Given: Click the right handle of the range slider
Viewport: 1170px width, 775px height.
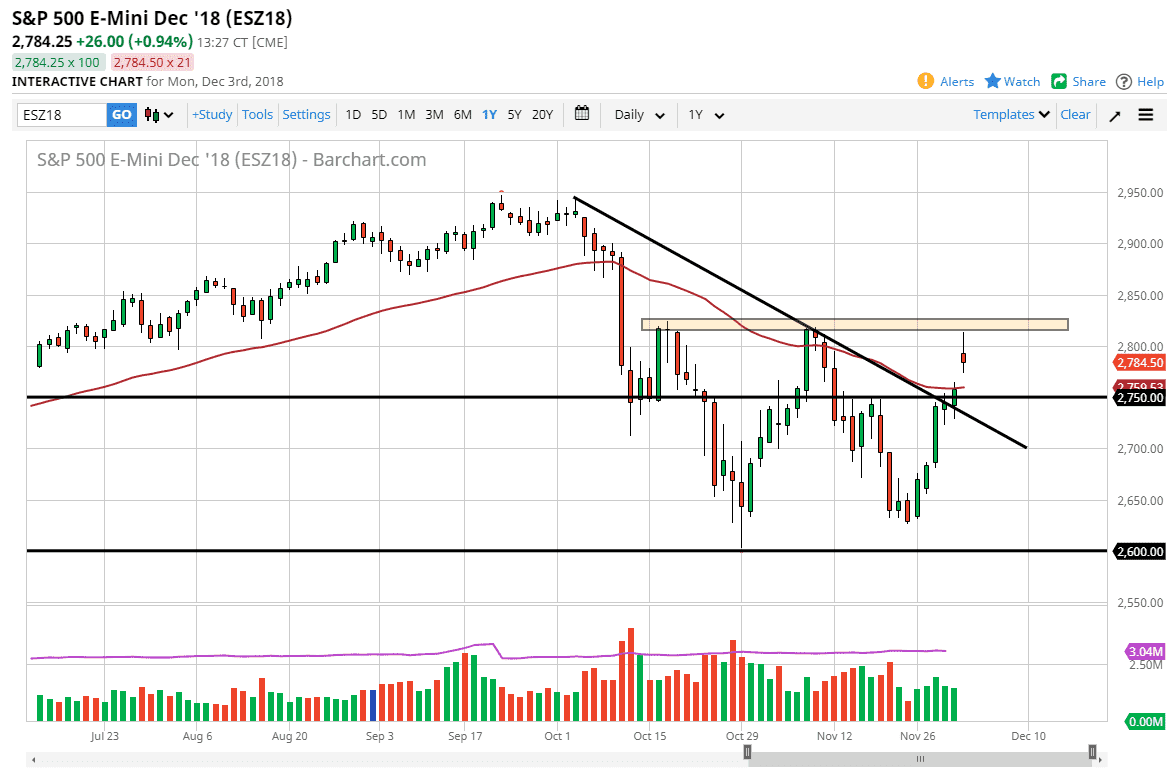Looking at the screenshot, I should [x=1093, y=759].
